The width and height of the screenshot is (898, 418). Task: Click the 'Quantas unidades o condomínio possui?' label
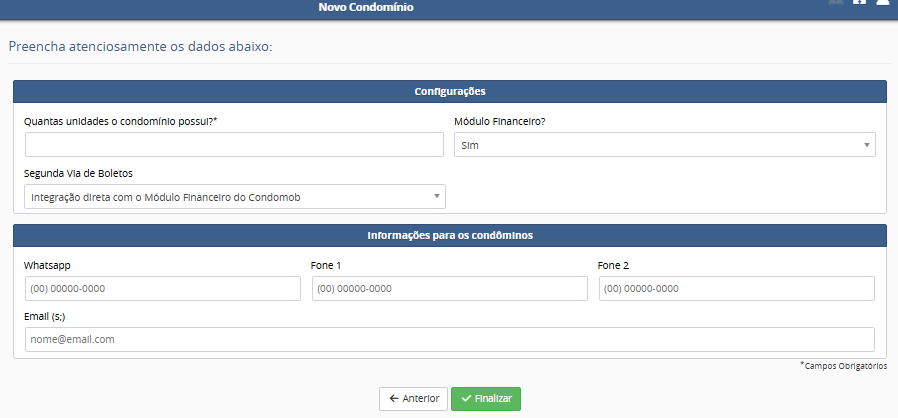tap(121, 122)
